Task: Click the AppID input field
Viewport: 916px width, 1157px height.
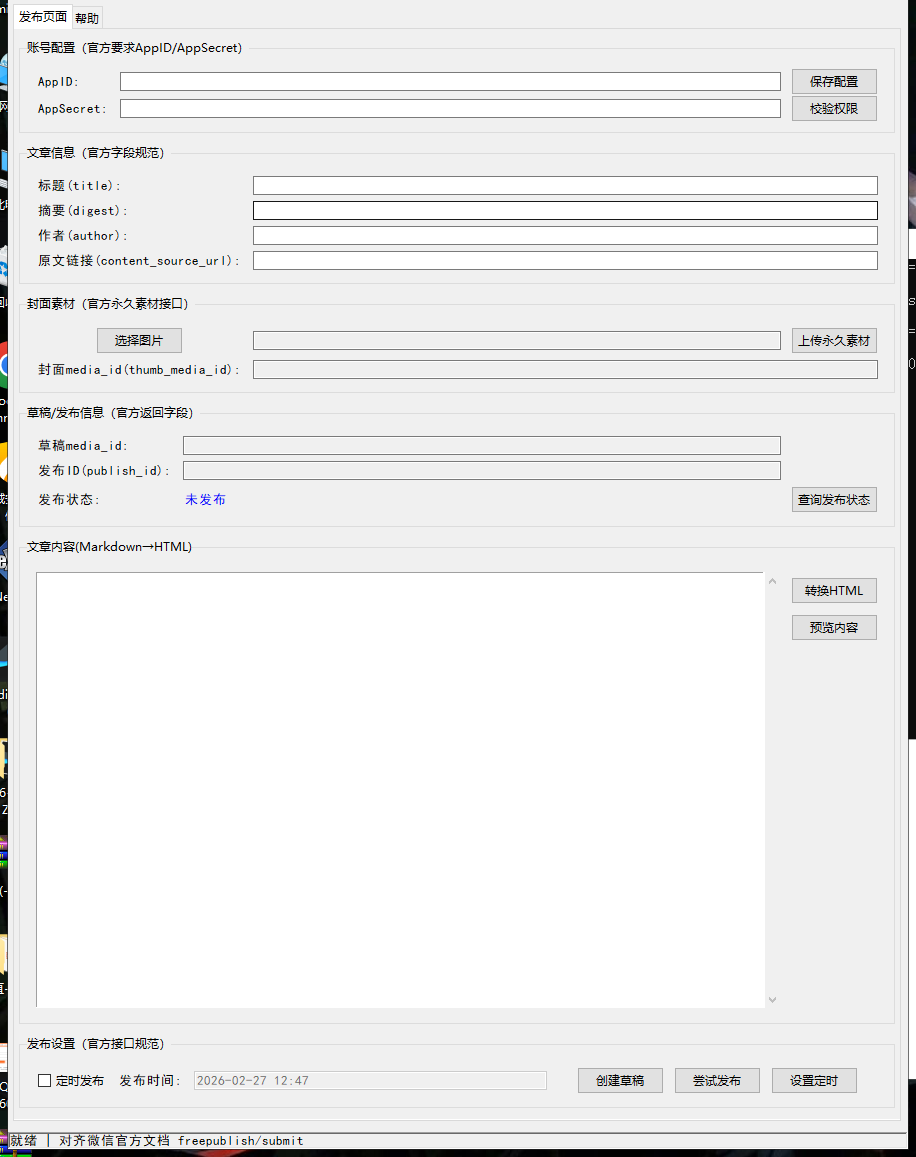Action: pos(449,81)
